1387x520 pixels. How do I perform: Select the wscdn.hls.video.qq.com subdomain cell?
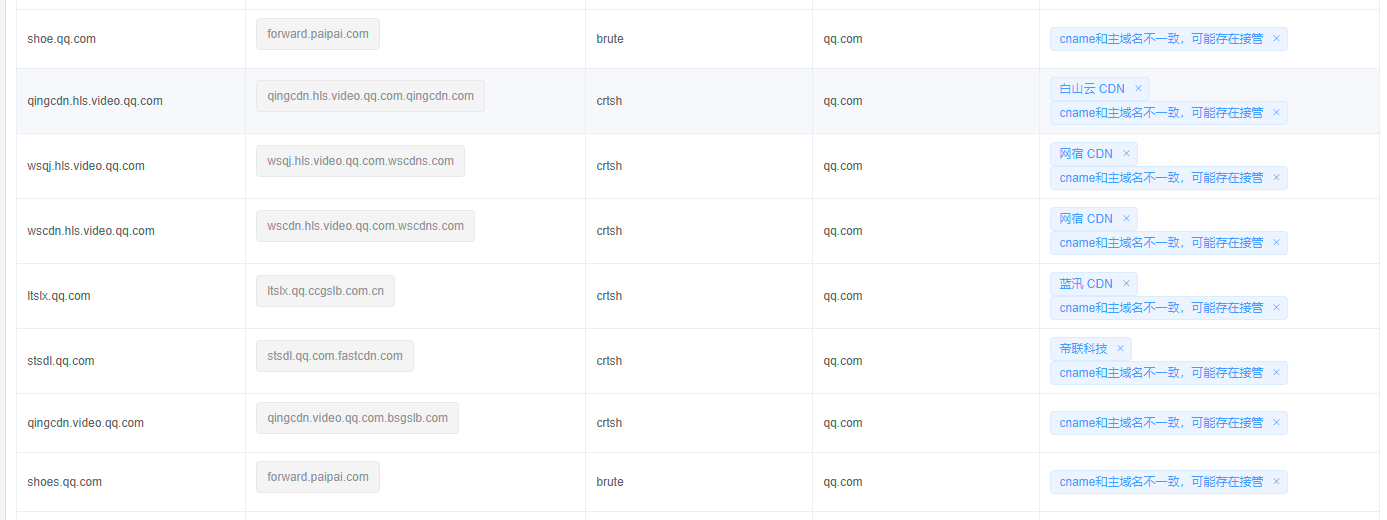coord(131,231)
